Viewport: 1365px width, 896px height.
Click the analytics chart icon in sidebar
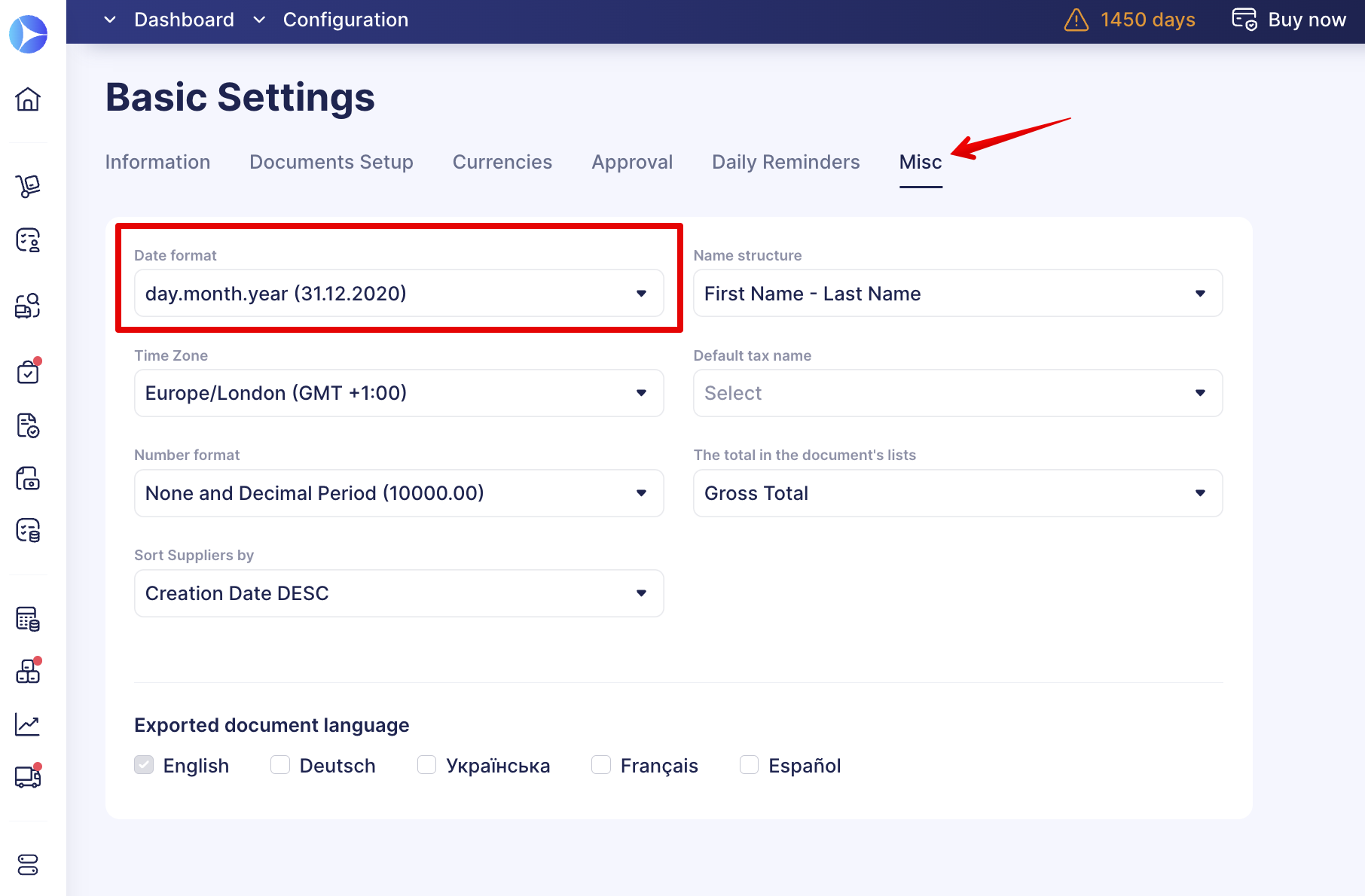point(28,724)
